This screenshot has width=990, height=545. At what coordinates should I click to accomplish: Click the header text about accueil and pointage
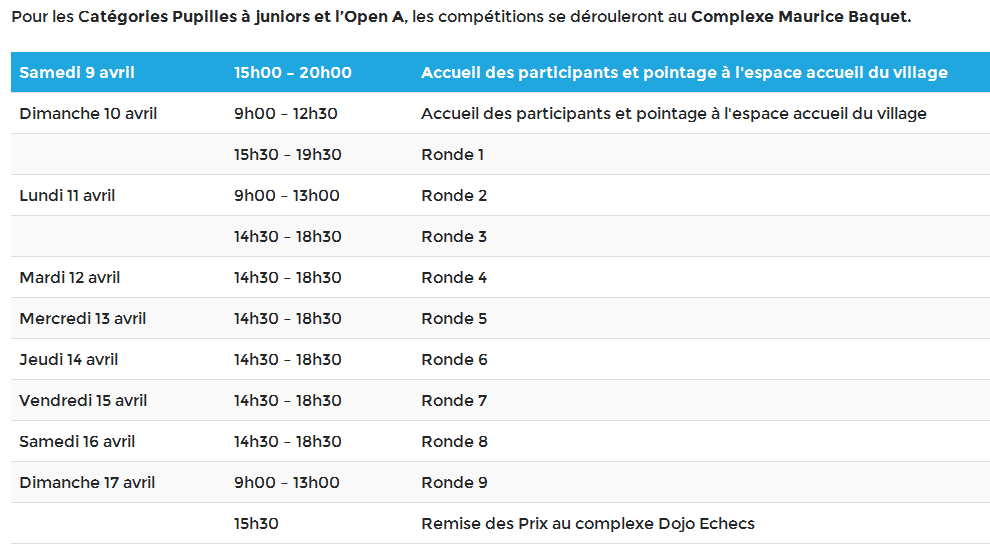pyautogui.click(x=684, y=73)
